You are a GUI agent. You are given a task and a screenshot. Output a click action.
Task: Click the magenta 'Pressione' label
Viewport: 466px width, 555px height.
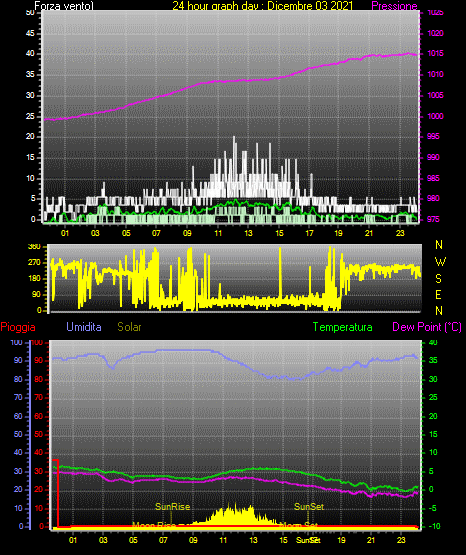[x=395, y=6]
